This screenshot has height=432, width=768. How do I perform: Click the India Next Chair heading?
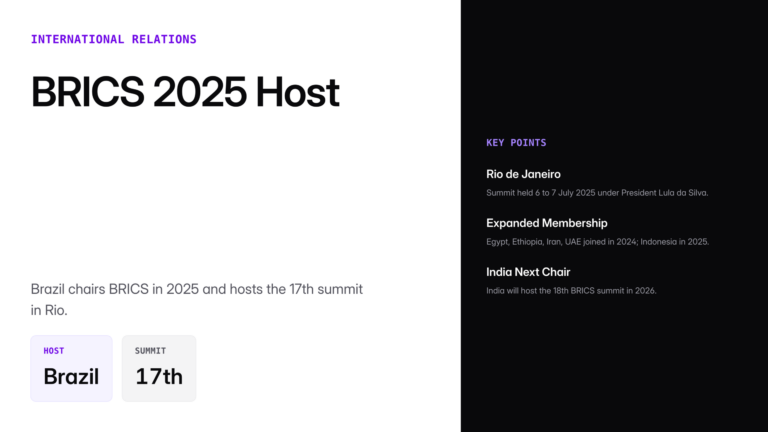tap(528, 272)
